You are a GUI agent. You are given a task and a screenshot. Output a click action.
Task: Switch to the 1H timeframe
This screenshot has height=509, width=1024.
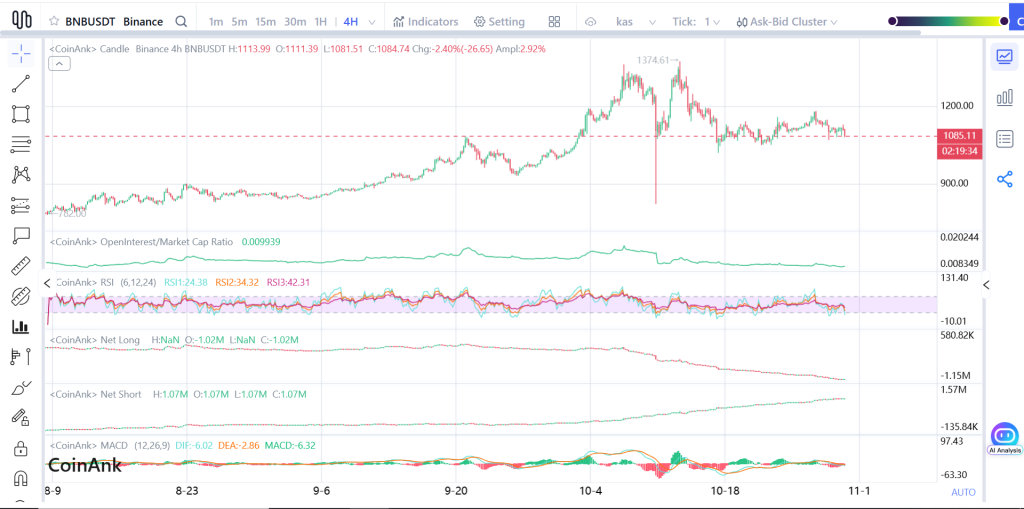coord(320,21)
